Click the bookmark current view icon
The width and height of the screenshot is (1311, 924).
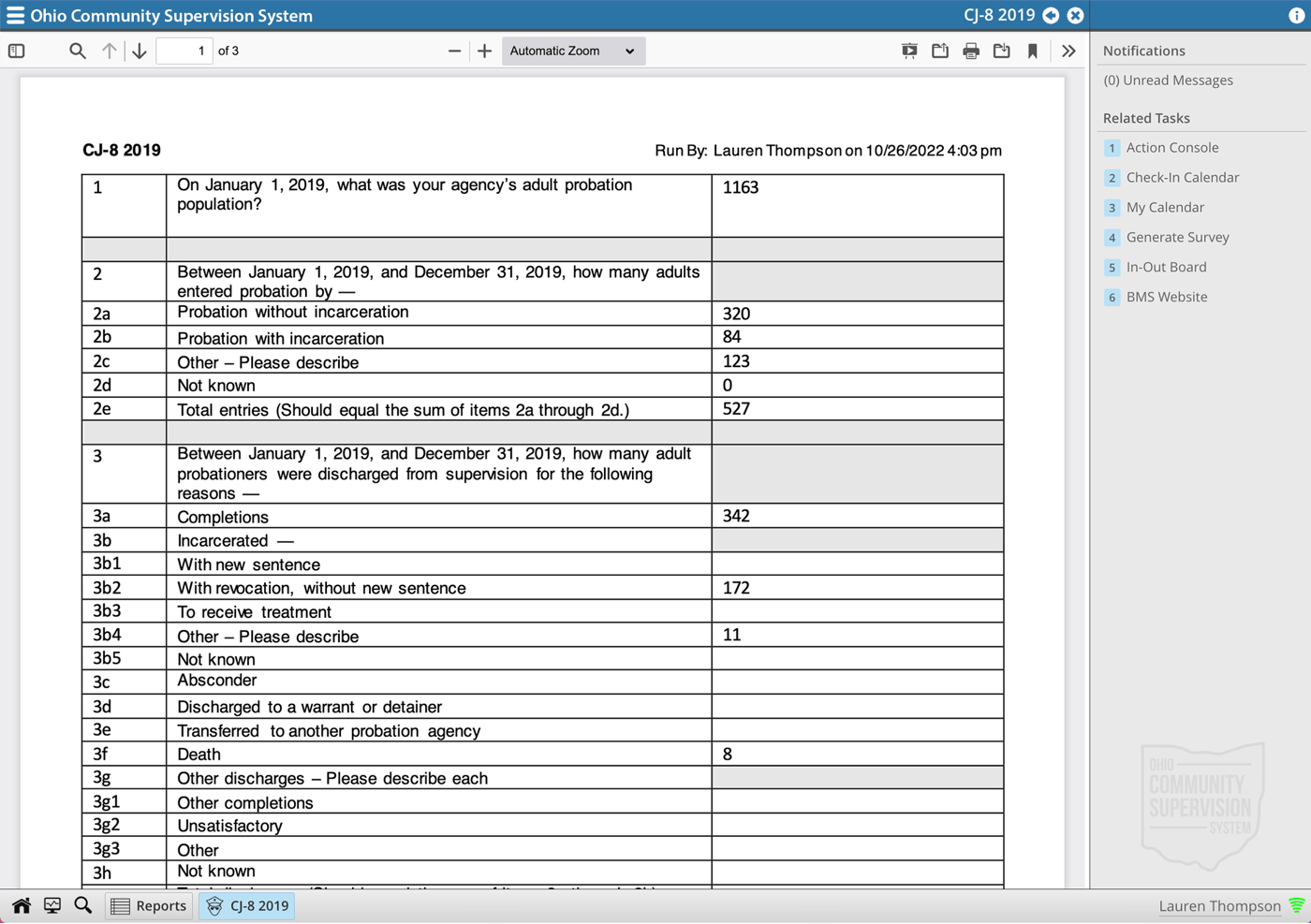[1033, 51]
